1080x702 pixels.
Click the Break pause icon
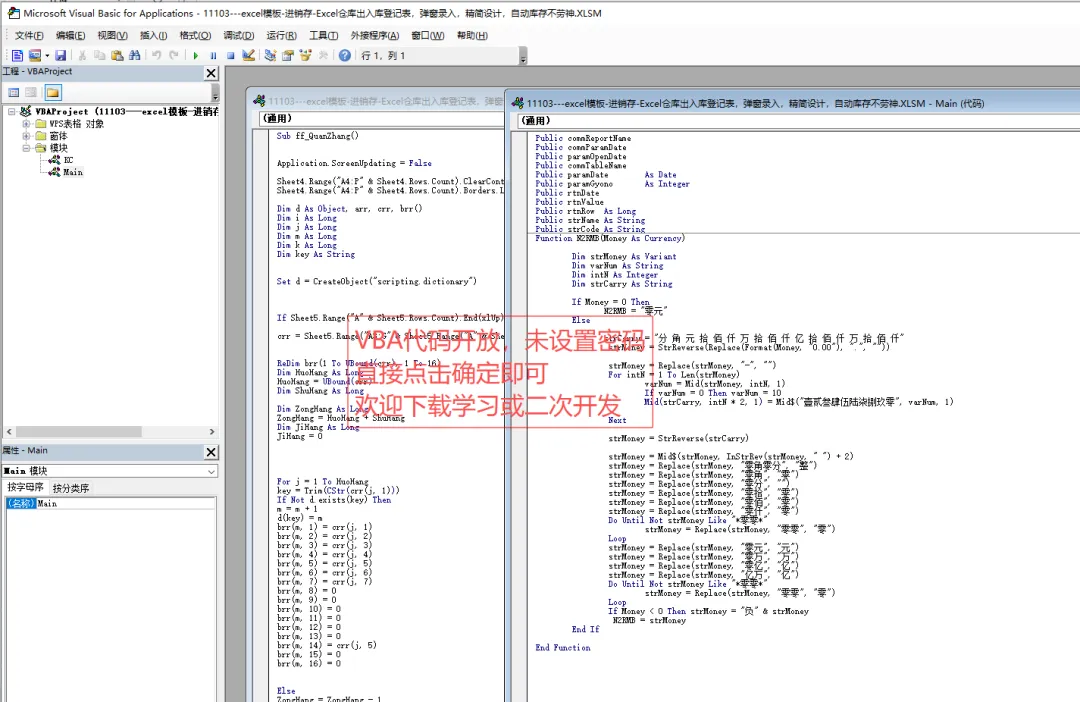tap(214, 55)
